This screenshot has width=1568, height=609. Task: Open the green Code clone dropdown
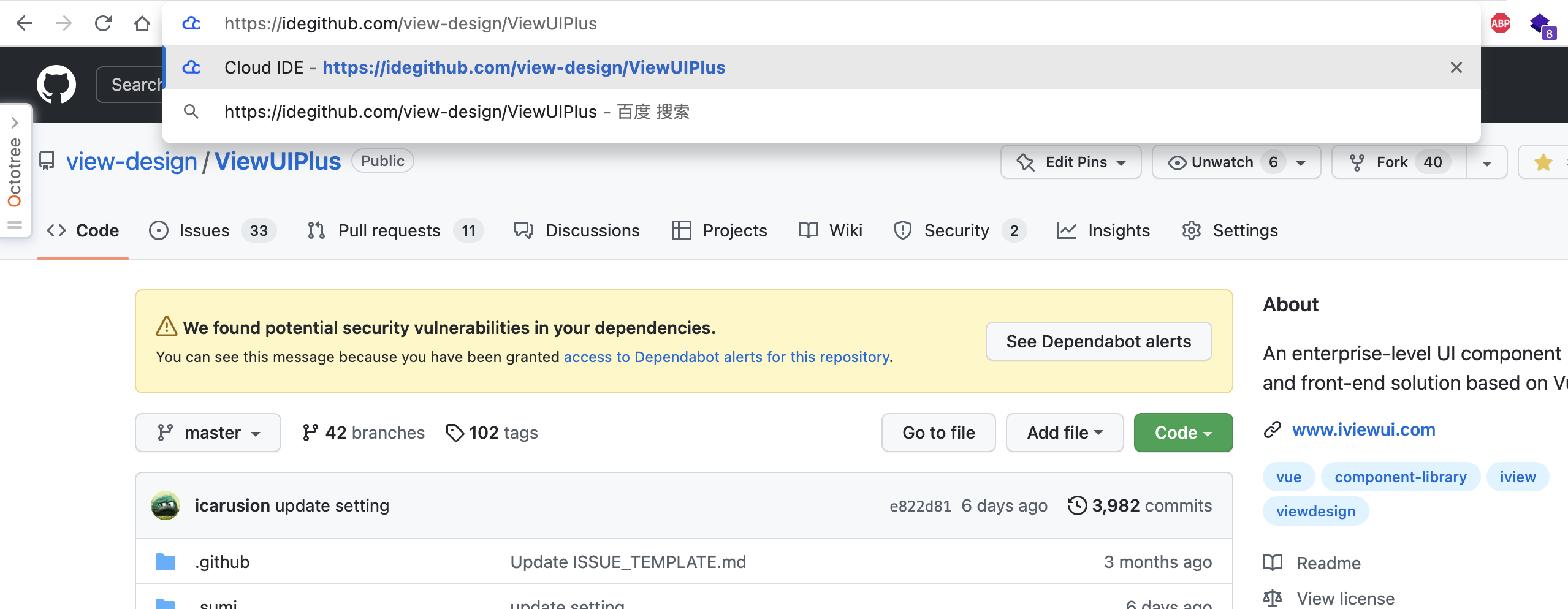pyautogui.click(x=1183, y=433)
